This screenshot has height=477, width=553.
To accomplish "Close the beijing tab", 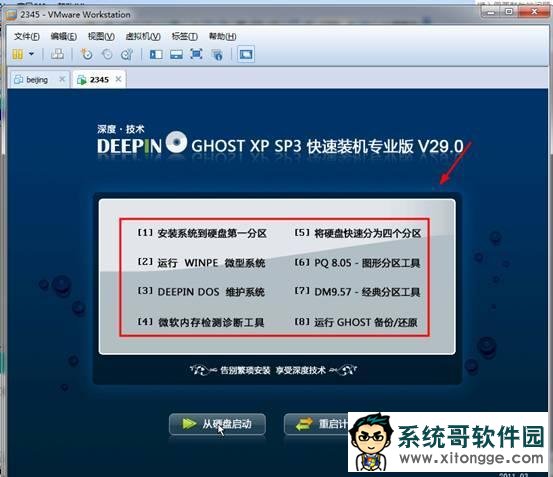I will [x=62, y=79].
